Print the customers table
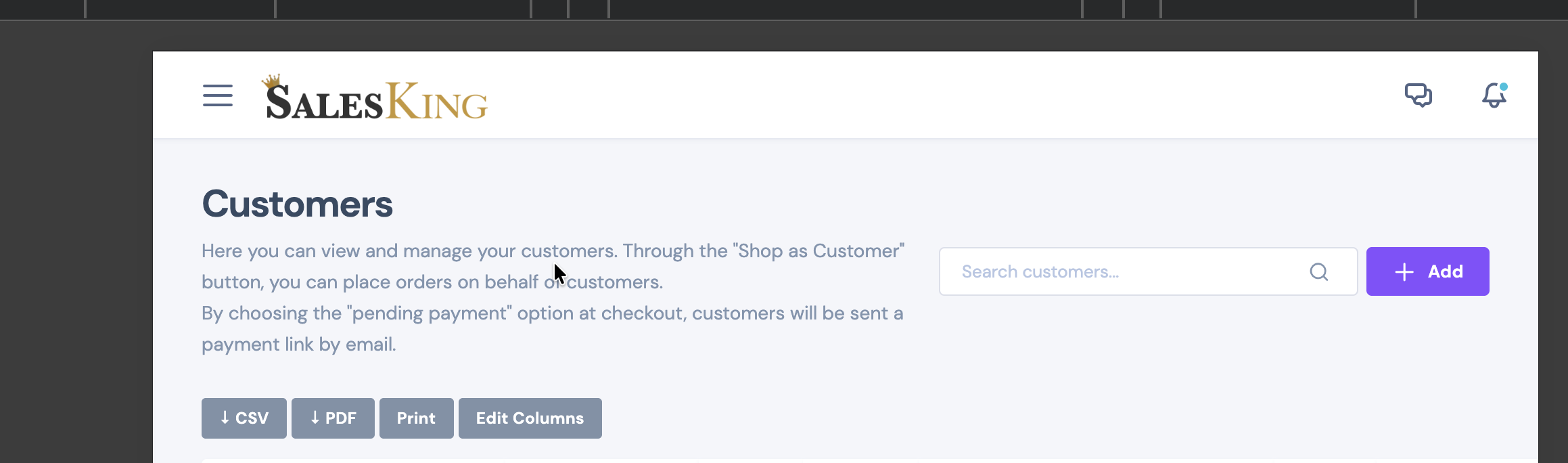Screen dimensions: 1568x463 (x=417, y=418)
